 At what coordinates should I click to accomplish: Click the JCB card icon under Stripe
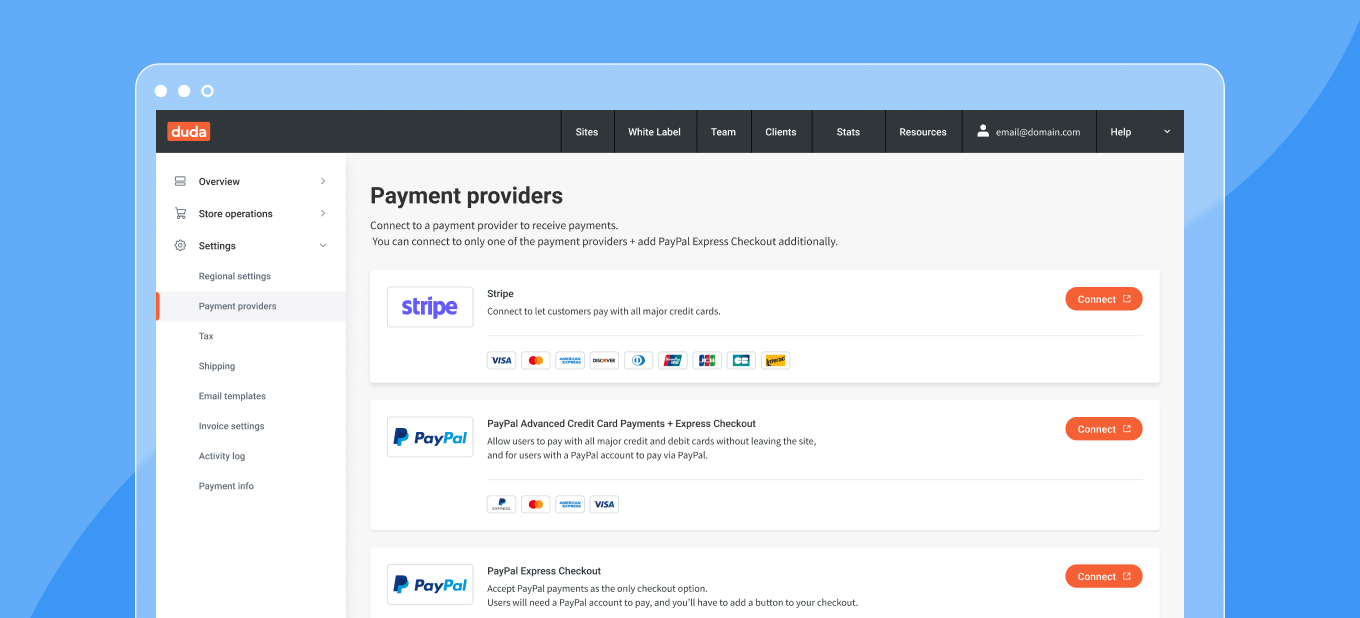click(x=707, y=360)
